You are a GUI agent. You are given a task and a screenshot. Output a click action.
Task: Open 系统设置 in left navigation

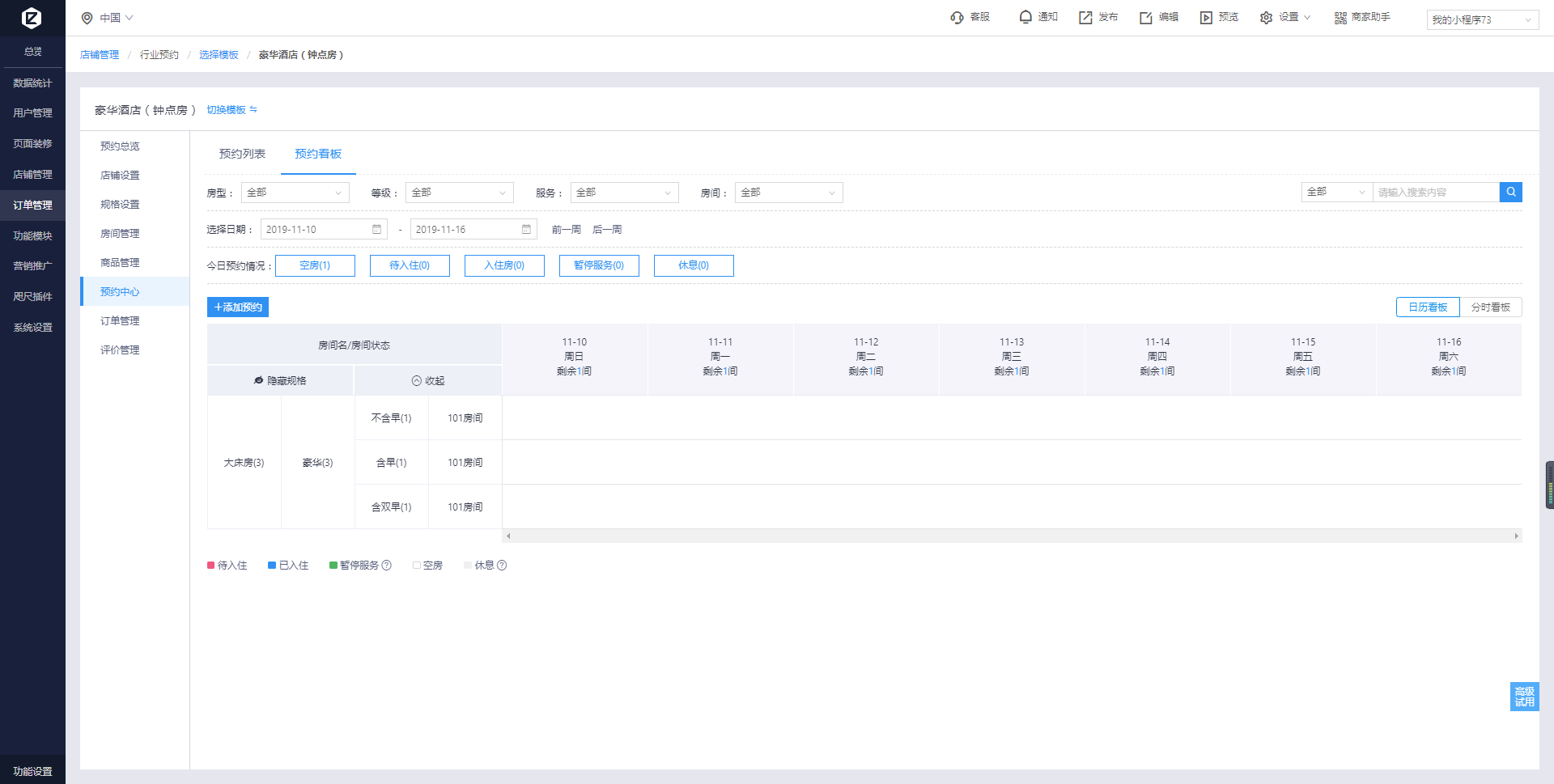(x=32, y=328)
